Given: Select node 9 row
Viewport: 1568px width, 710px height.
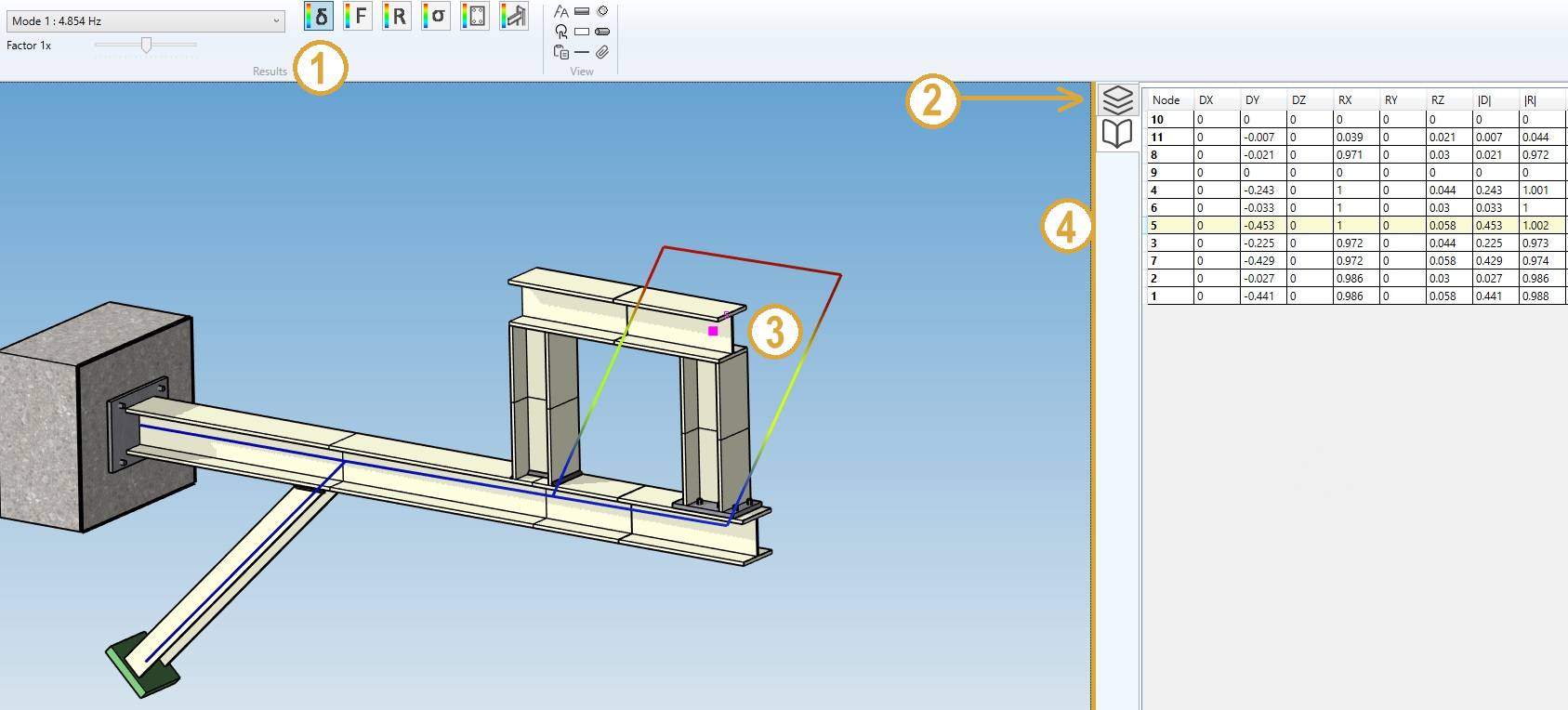Looking at the screenshot, I should 1357,172.
